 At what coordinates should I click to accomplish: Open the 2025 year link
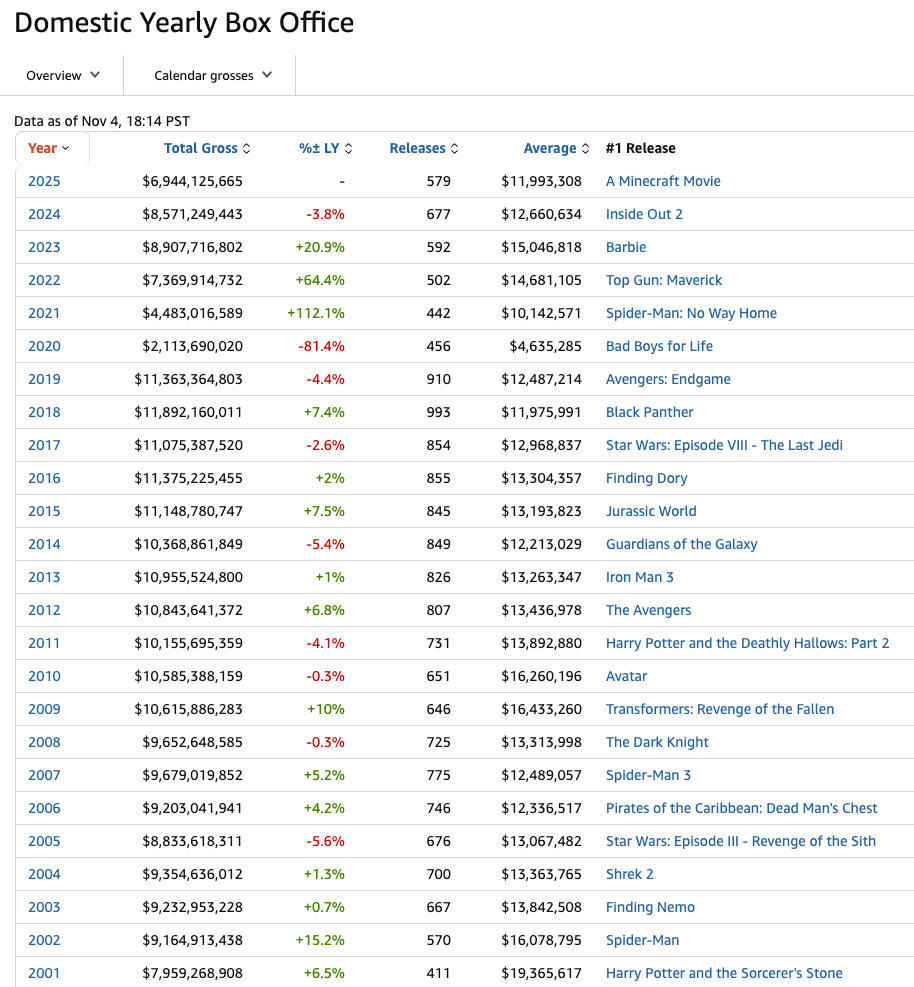pyautogui.click(x=44, y=181)
